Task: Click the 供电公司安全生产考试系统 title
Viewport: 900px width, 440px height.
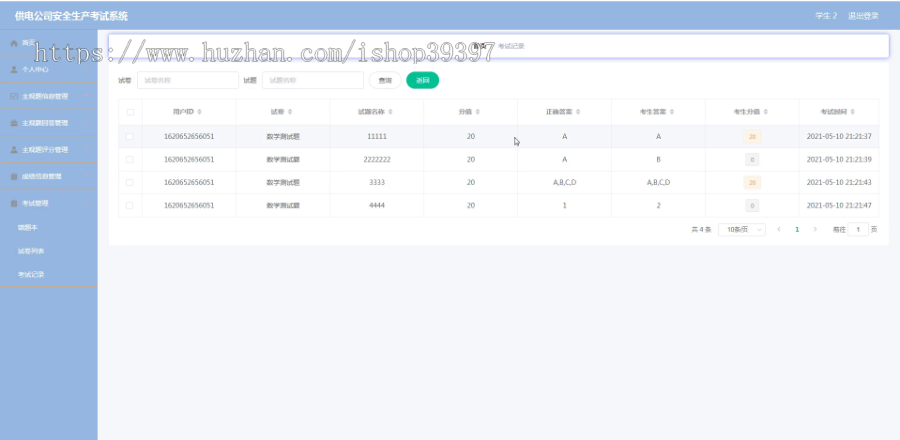Action: [71, 16]
